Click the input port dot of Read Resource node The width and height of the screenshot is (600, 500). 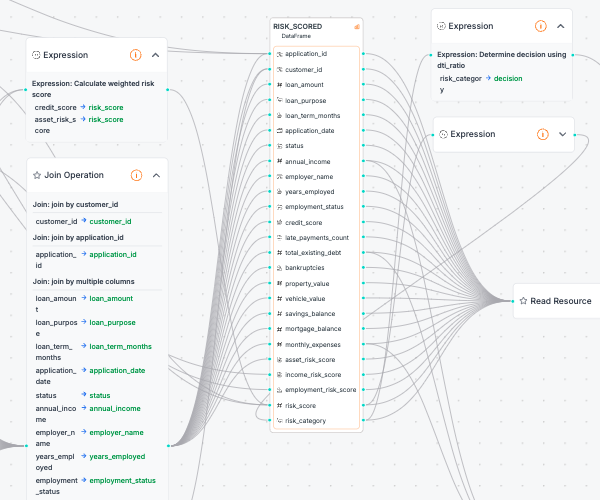(513, 301)
